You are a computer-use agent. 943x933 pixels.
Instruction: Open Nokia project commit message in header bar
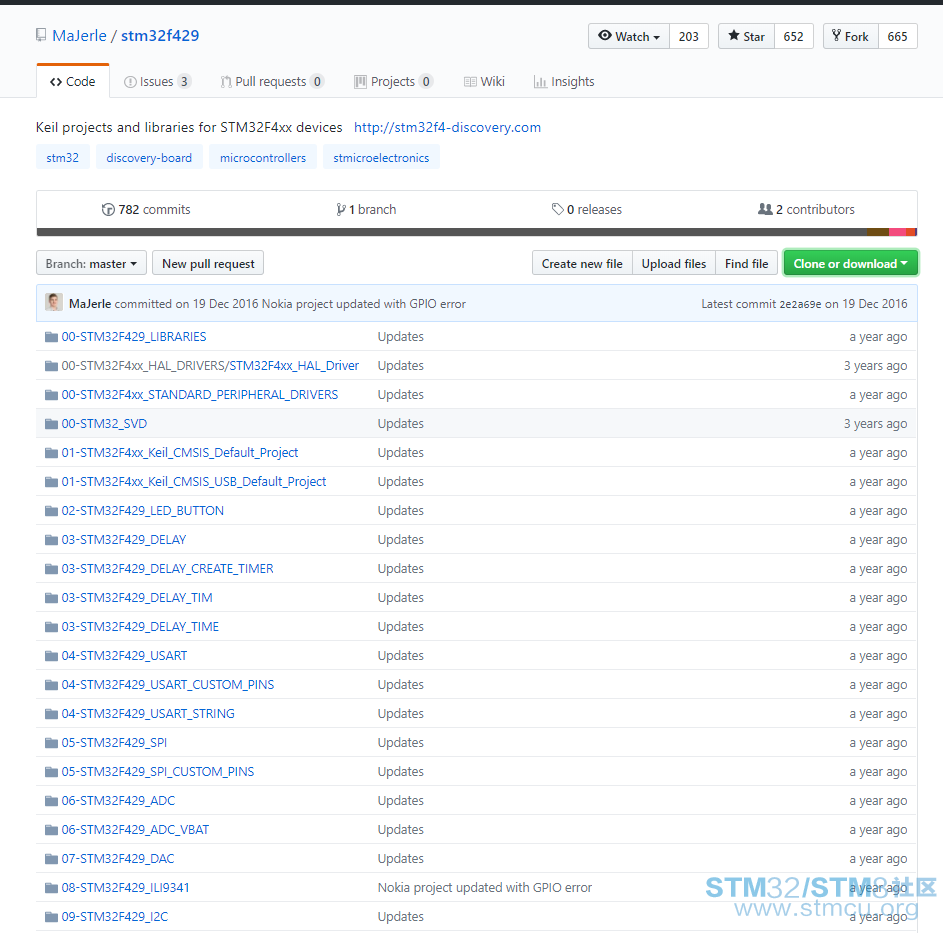coord(364,304)
